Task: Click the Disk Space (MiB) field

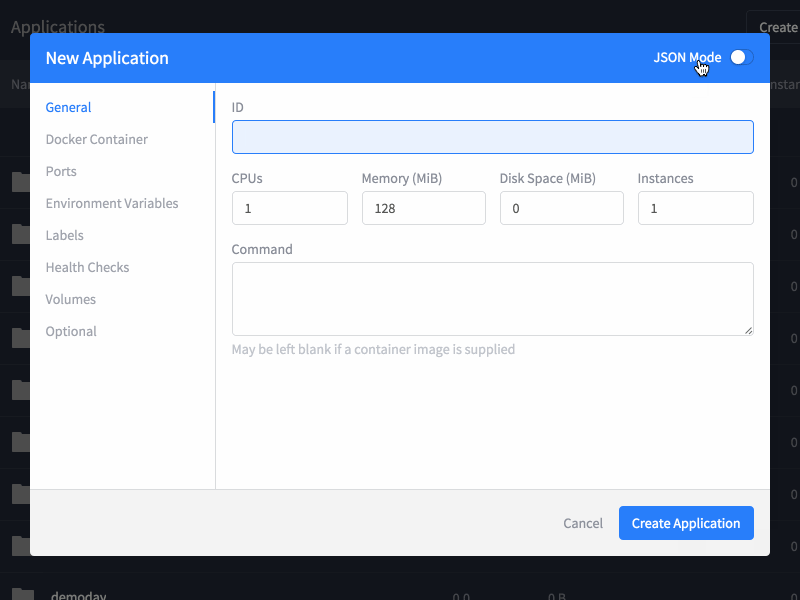Action: click(561, 208)
